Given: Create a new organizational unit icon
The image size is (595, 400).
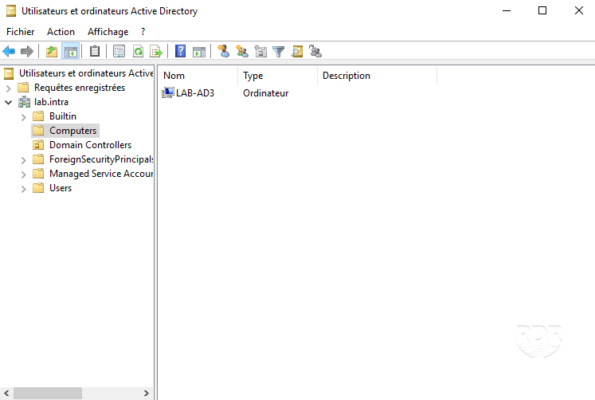Looking at the screenshot, I should coord(260,51).
